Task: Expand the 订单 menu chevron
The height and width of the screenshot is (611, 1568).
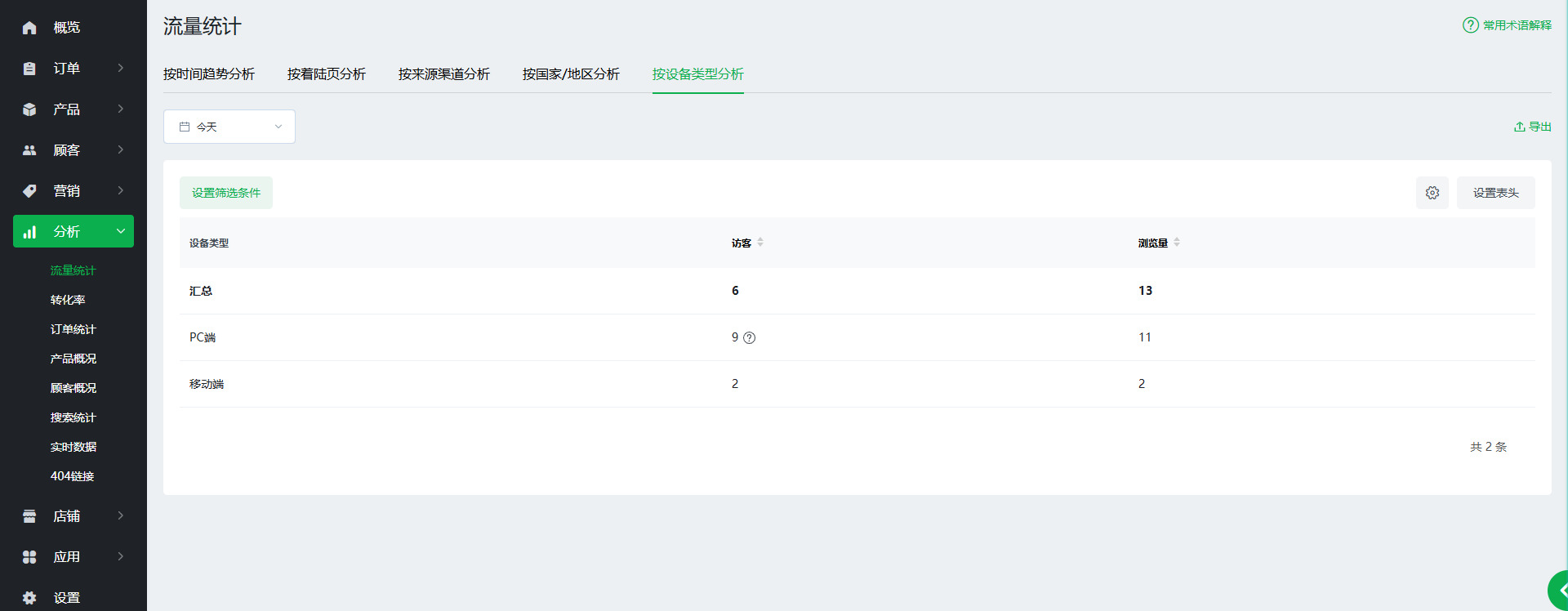Action: click(121, 68)
